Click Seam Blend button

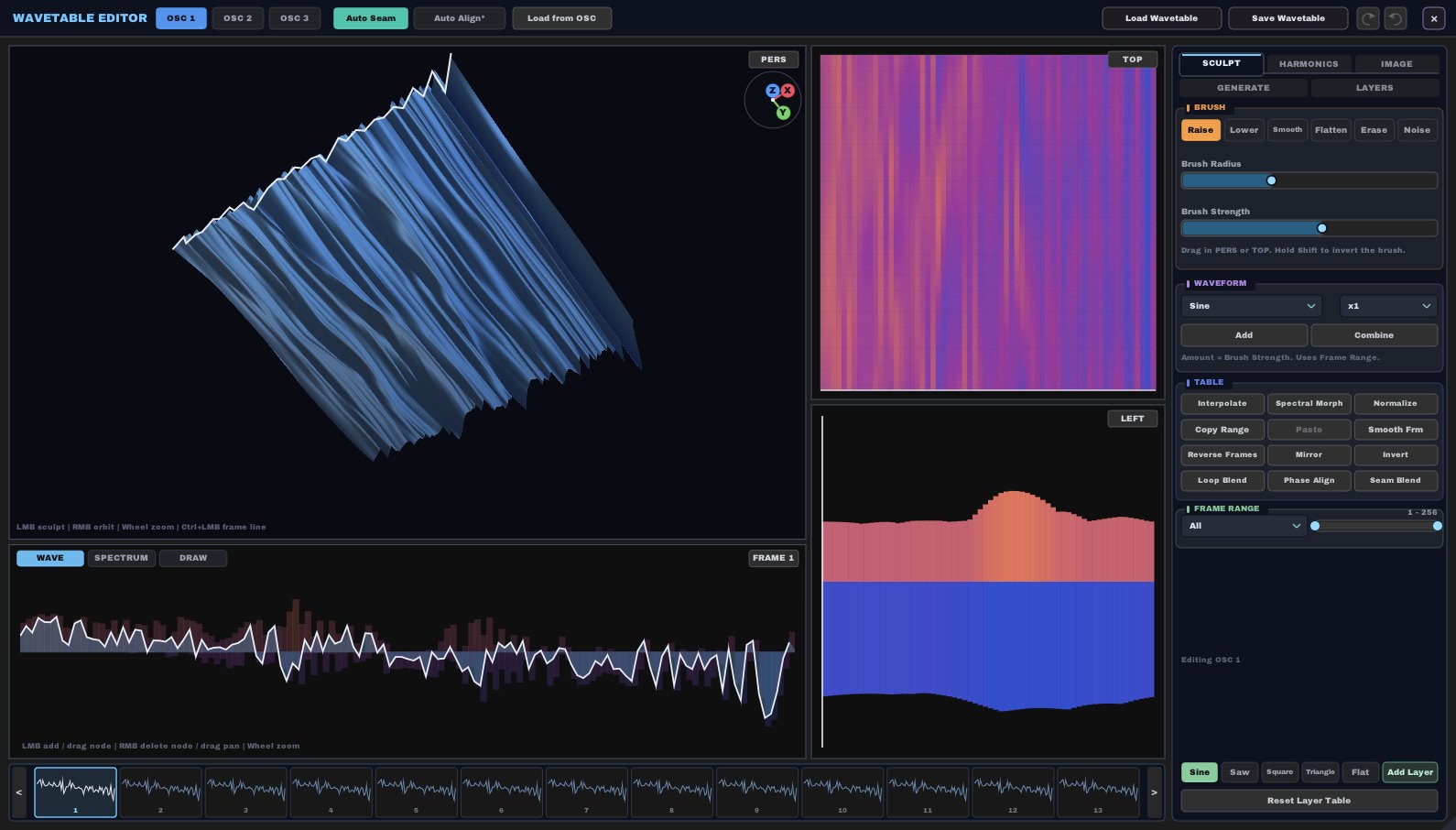click(x=1396, y=481)
